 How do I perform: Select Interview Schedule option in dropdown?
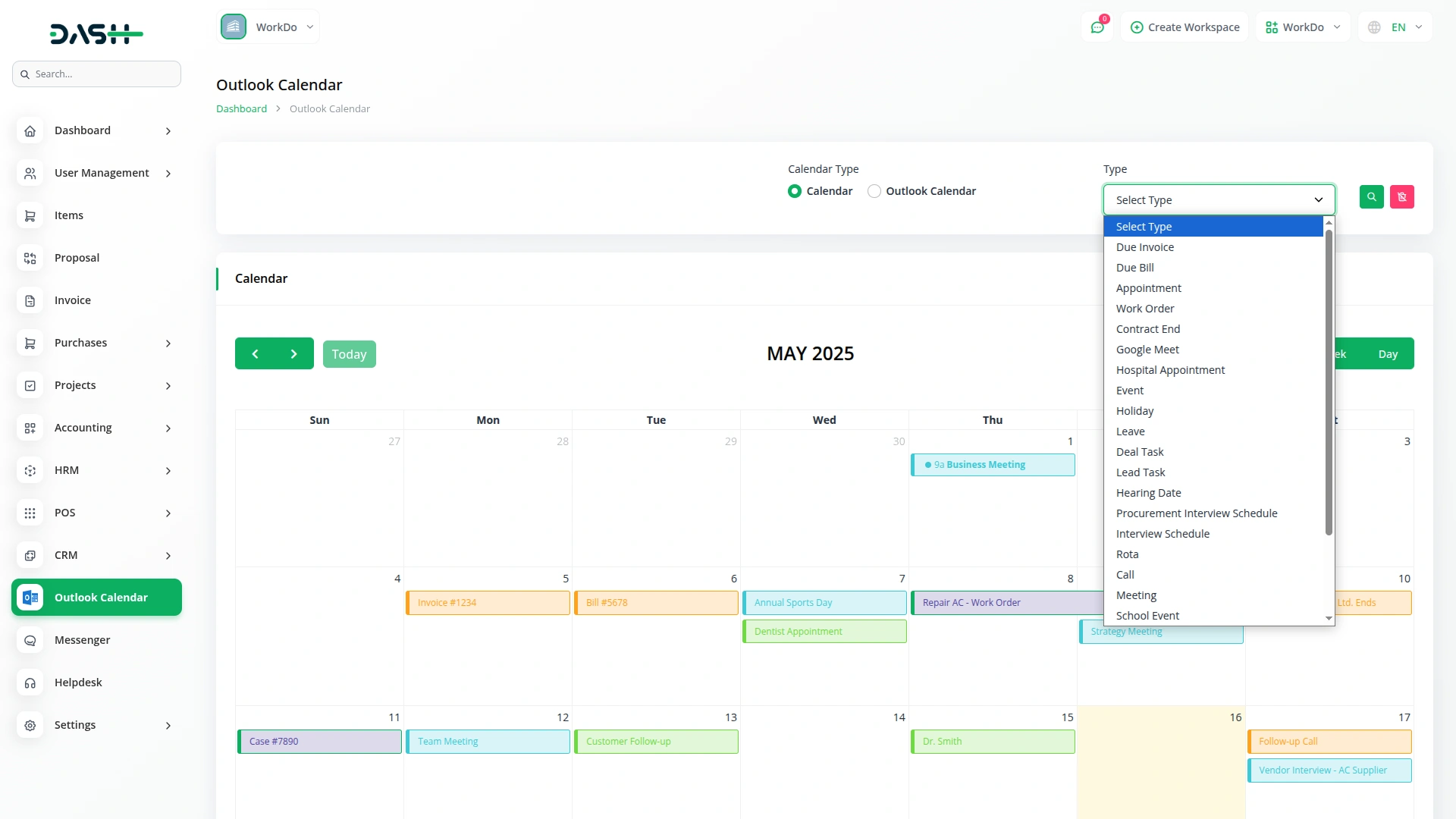[x=1163, y=534]
